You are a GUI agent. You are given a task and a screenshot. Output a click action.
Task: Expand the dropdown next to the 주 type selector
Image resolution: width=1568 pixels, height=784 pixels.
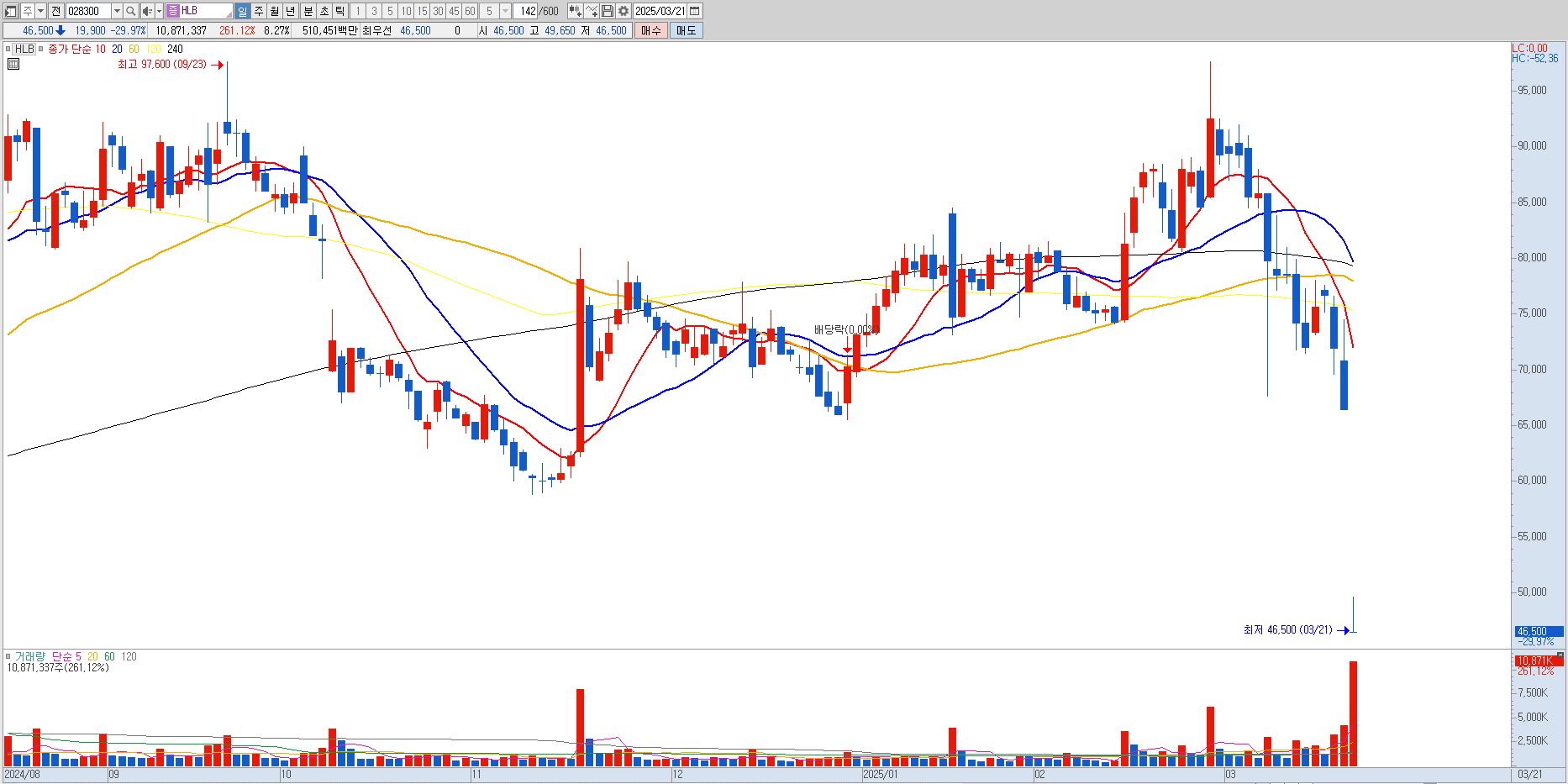pos(40,11)
